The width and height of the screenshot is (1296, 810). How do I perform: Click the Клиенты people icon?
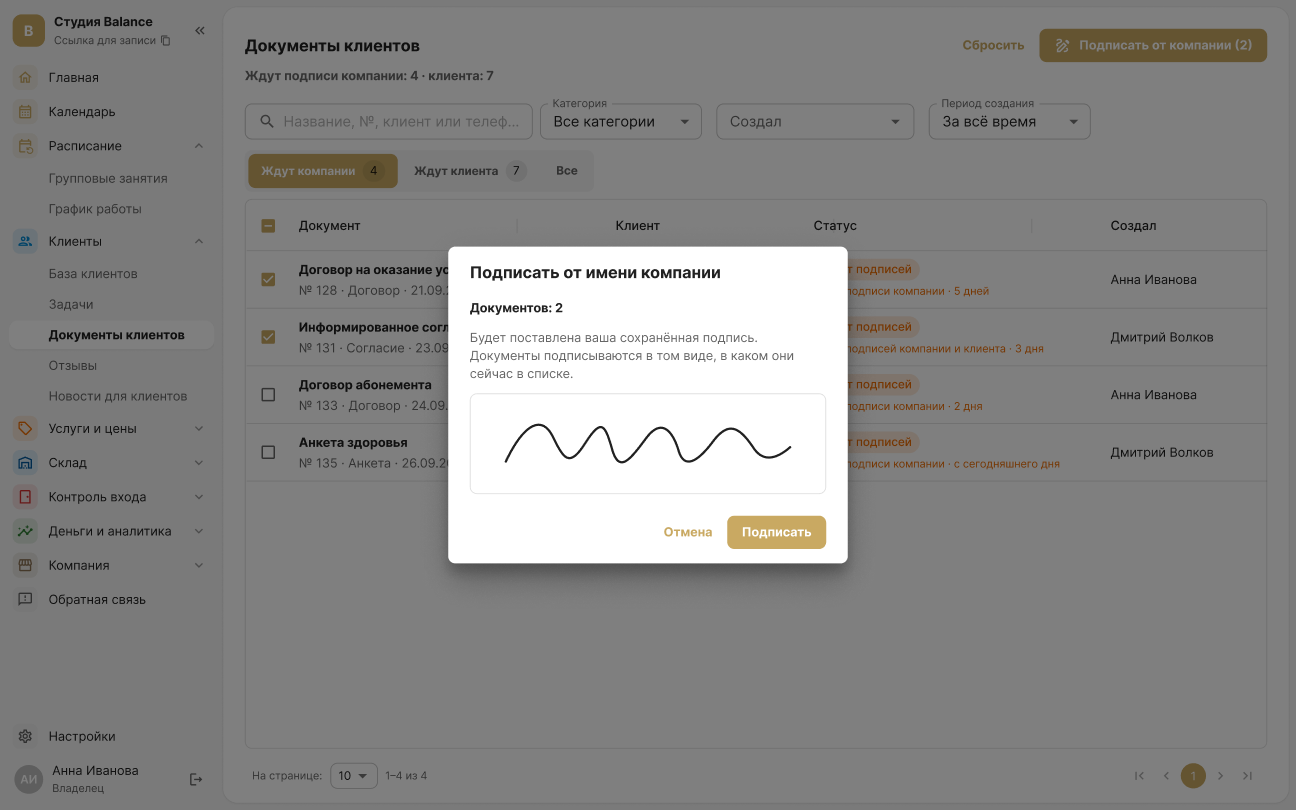click(26, 241)
